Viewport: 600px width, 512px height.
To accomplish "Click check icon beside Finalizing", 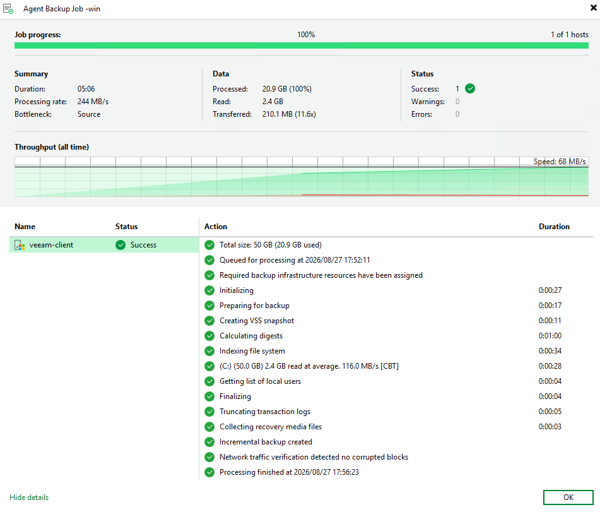I will point(209,396).
